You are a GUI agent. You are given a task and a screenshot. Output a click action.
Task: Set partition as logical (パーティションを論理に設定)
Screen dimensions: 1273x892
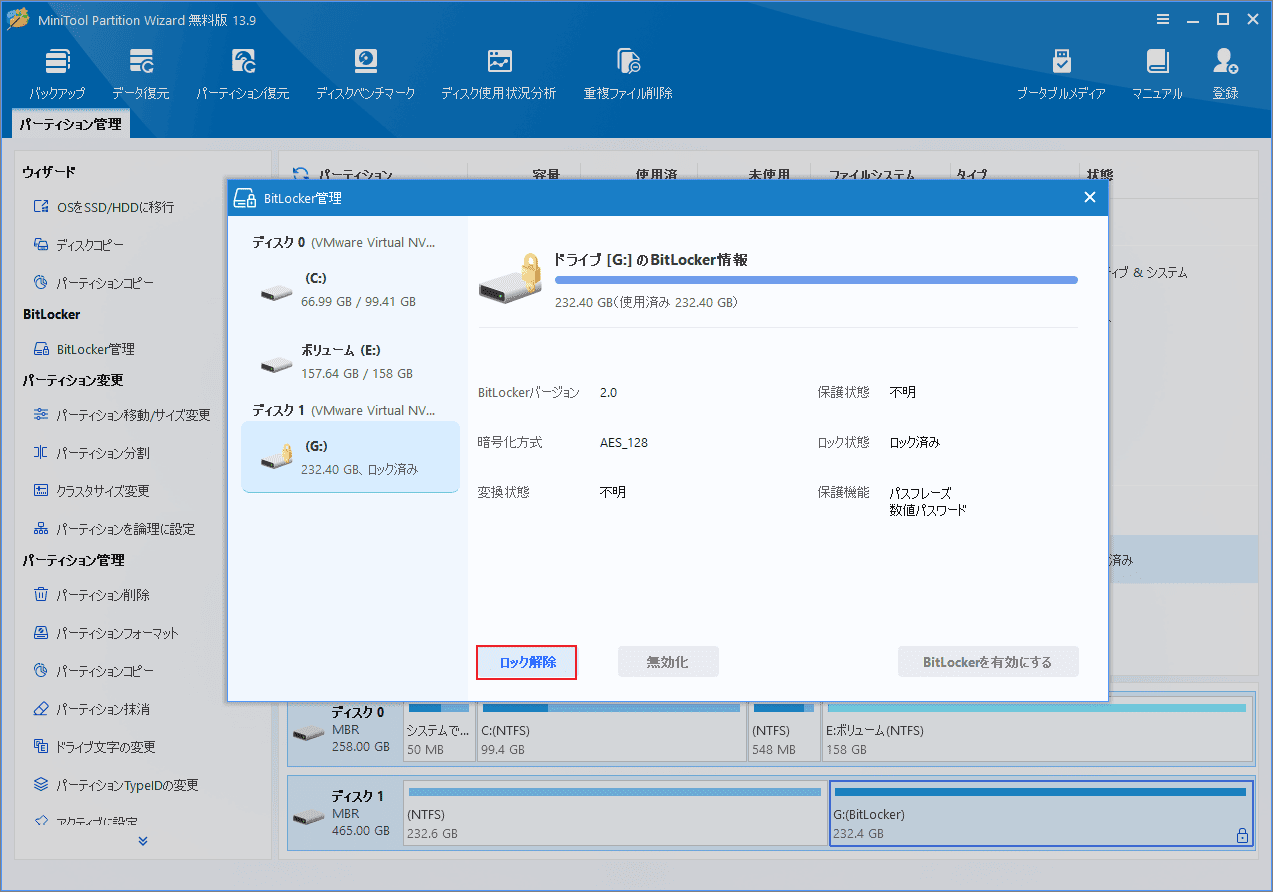[113, 529]
